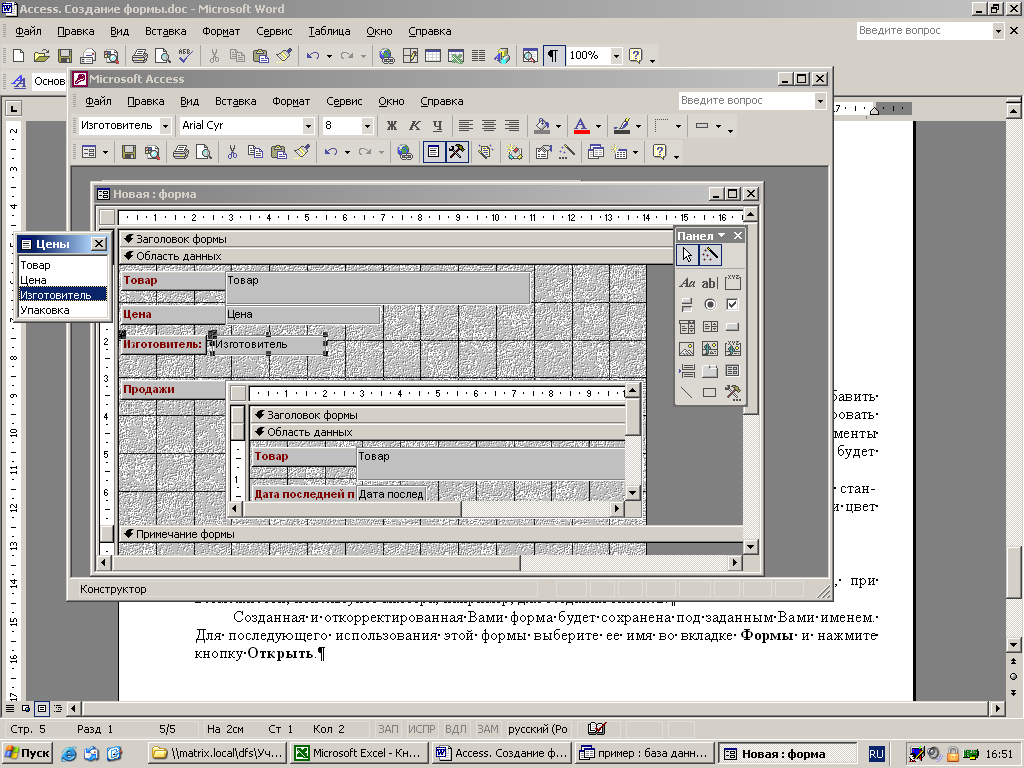Select the Unbound Object Frame tool

[709, 349]
